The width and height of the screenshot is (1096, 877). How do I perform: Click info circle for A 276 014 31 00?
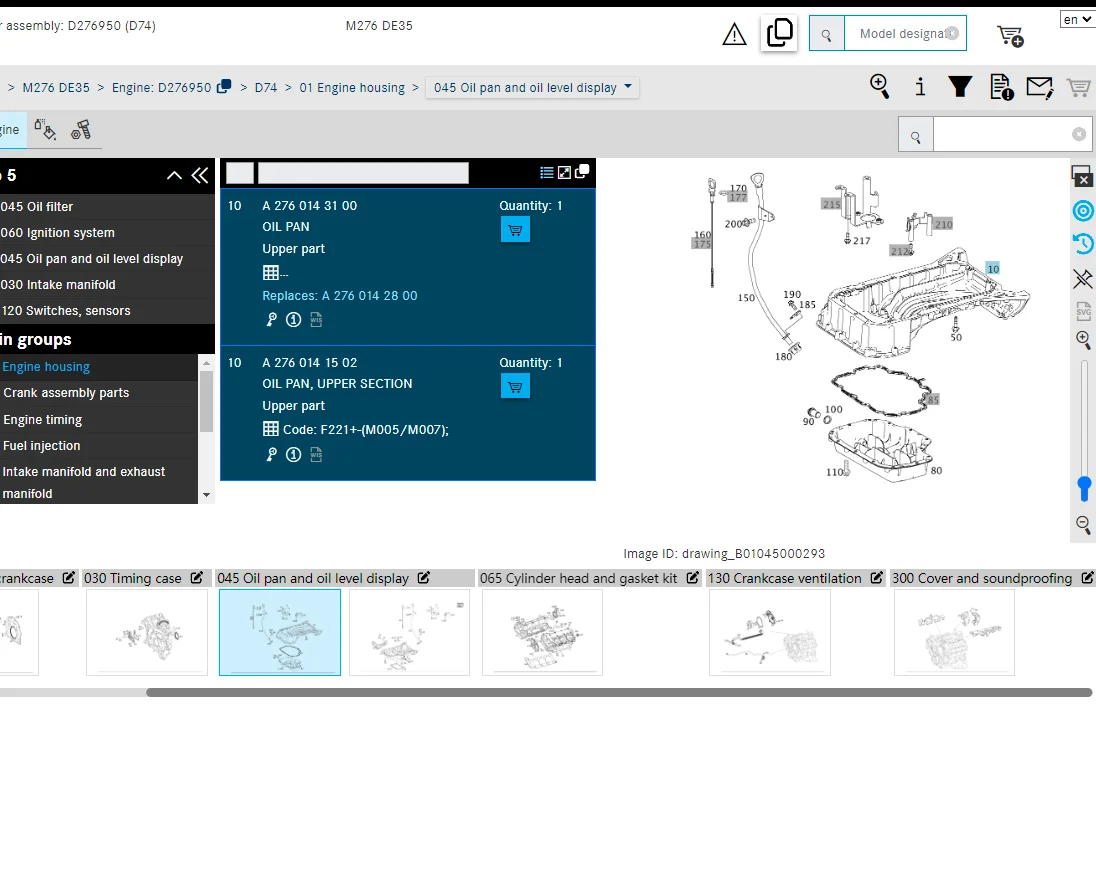(x=294, y=319)
